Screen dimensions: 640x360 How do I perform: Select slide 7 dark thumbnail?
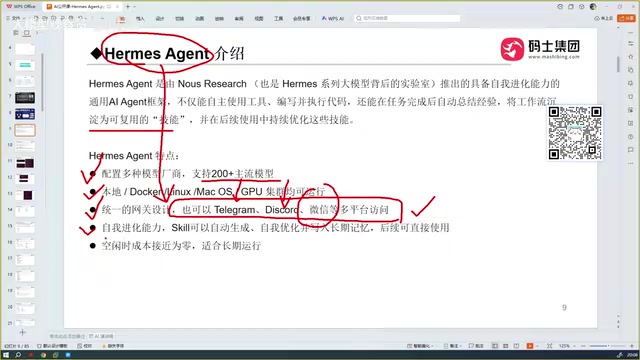25,98
